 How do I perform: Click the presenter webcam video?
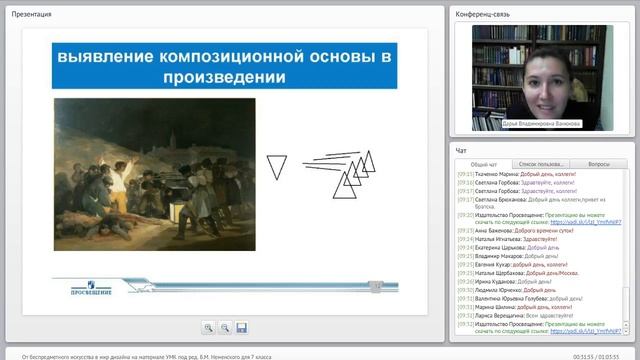coord(542,78)
